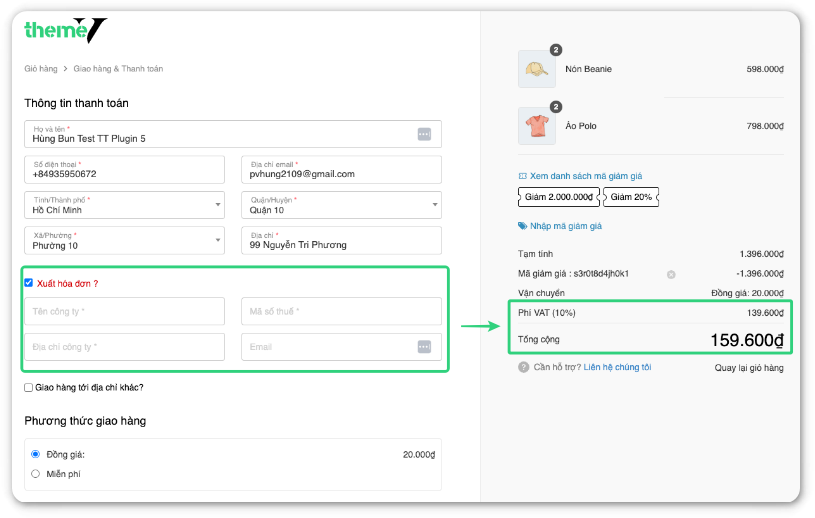The width and height of the screenshot is (815, 518).
Task: Click Quay lại giỏ hàng
Action: 748,368
